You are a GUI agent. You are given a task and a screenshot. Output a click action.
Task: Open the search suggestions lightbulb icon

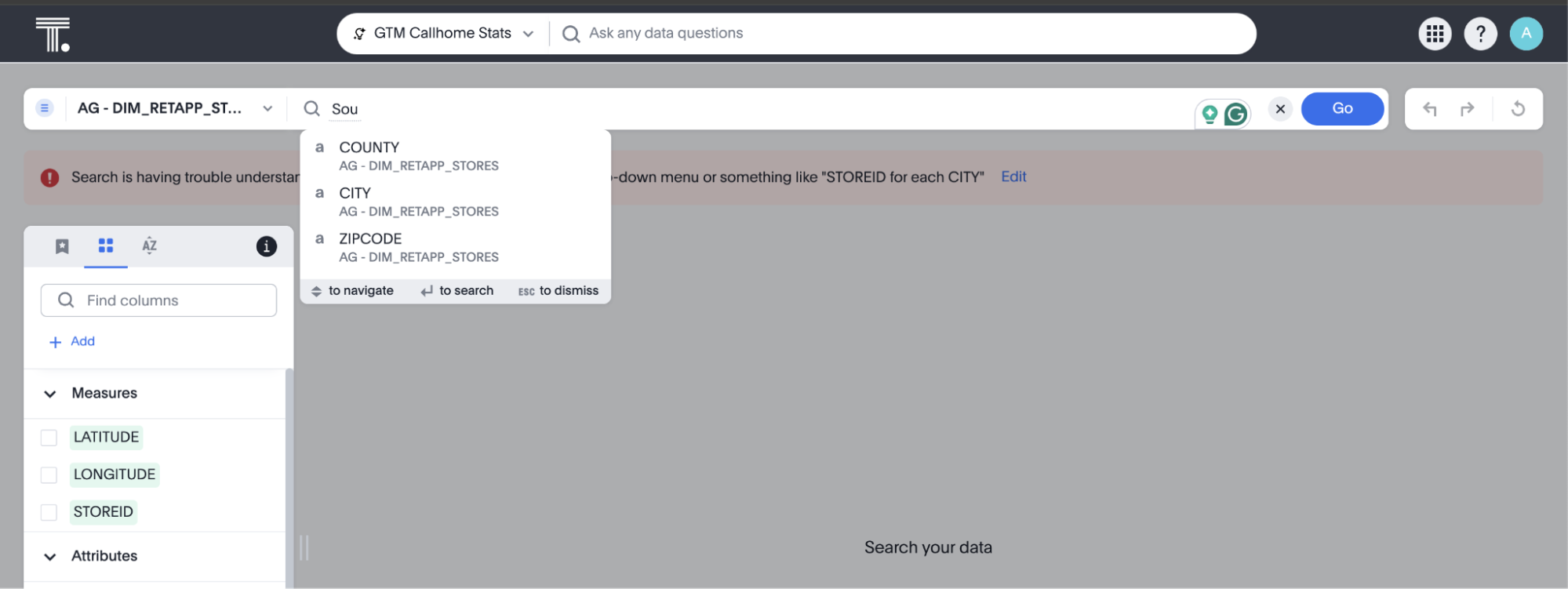tap(1209, 113)
